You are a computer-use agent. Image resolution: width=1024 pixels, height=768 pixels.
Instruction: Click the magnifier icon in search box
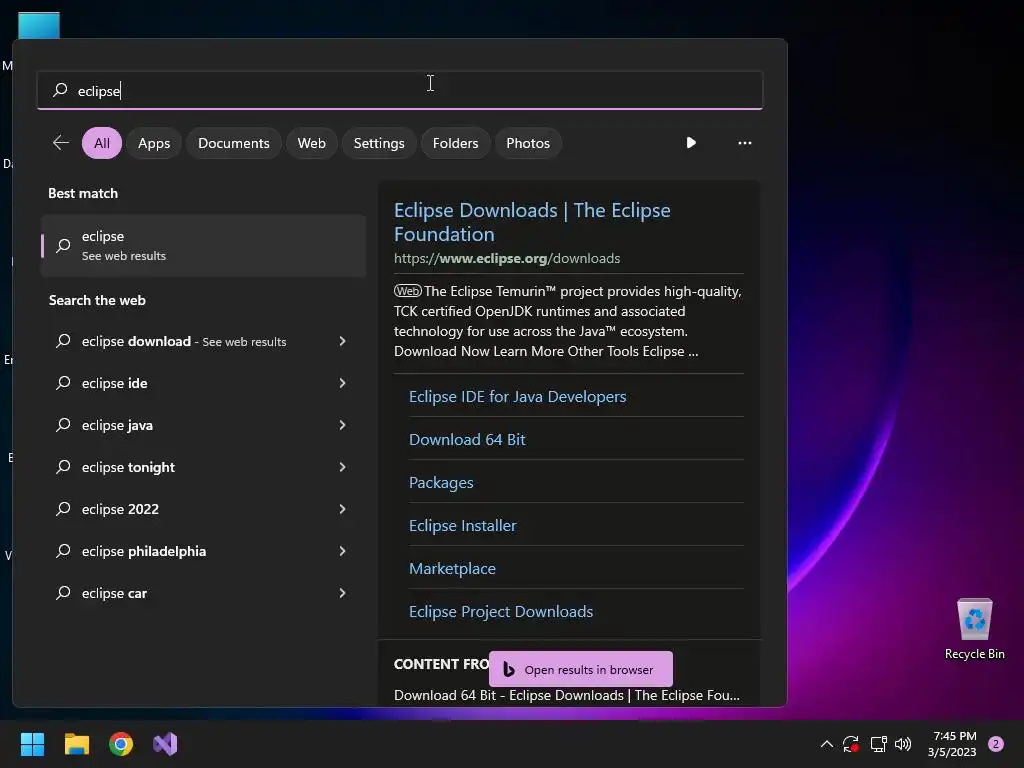point(61,90)
